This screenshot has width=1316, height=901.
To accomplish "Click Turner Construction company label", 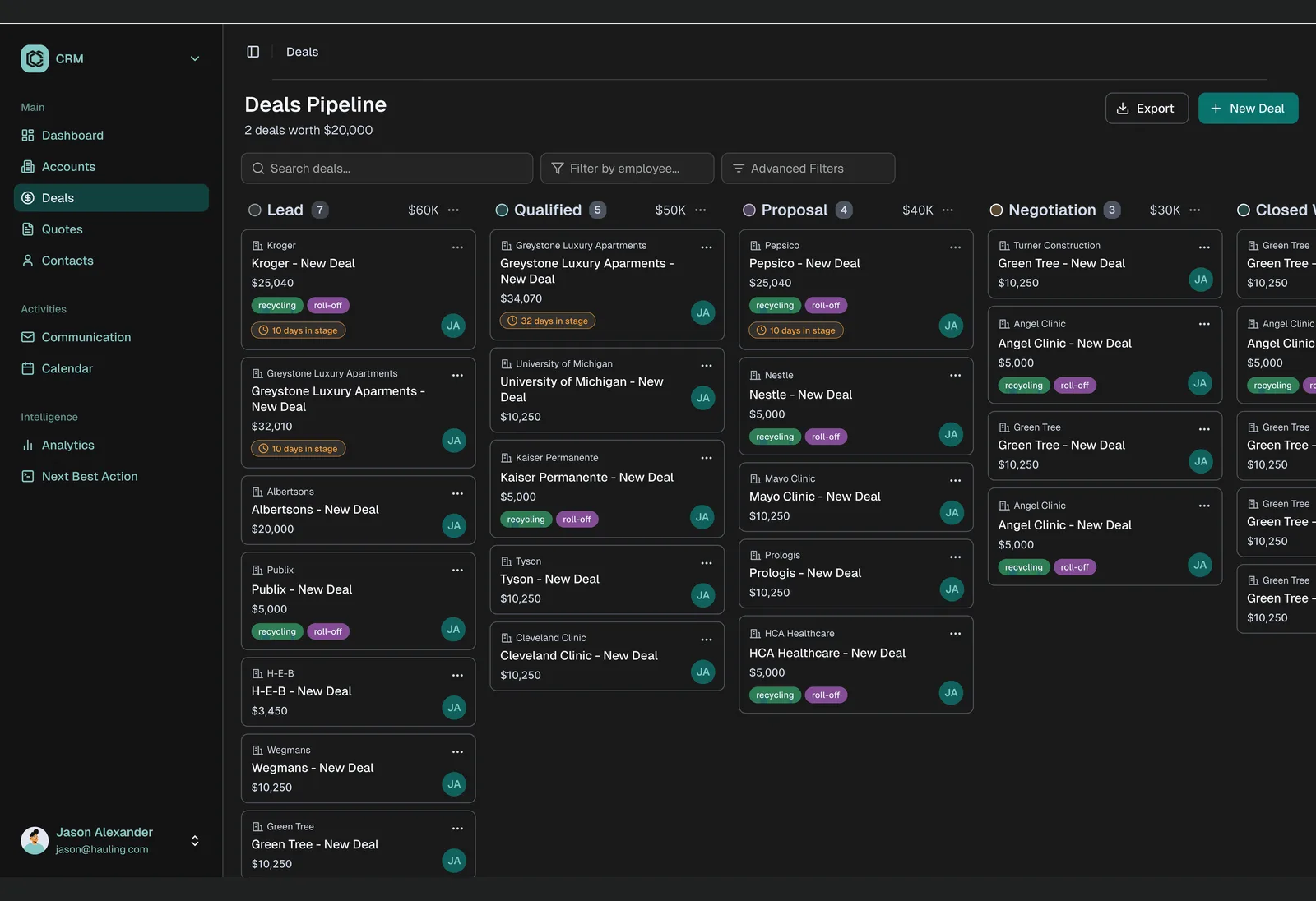I will click(x=1057, y=246).
